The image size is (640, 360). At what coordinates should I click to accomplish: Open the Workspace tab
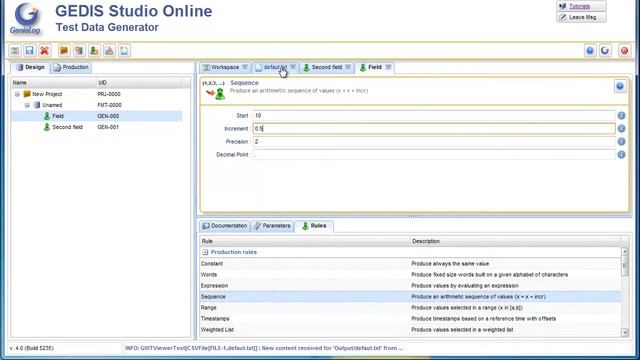tap(221, 67)
